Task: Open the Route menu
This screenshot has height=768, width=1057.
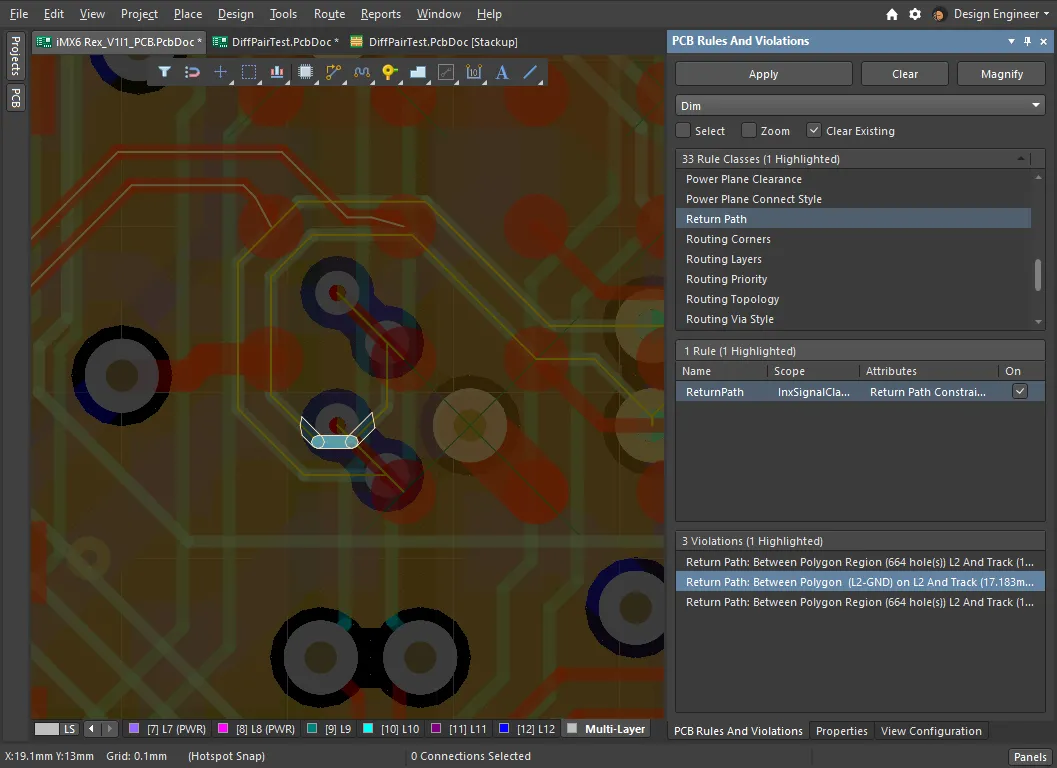Action: (x=329, y=14)
